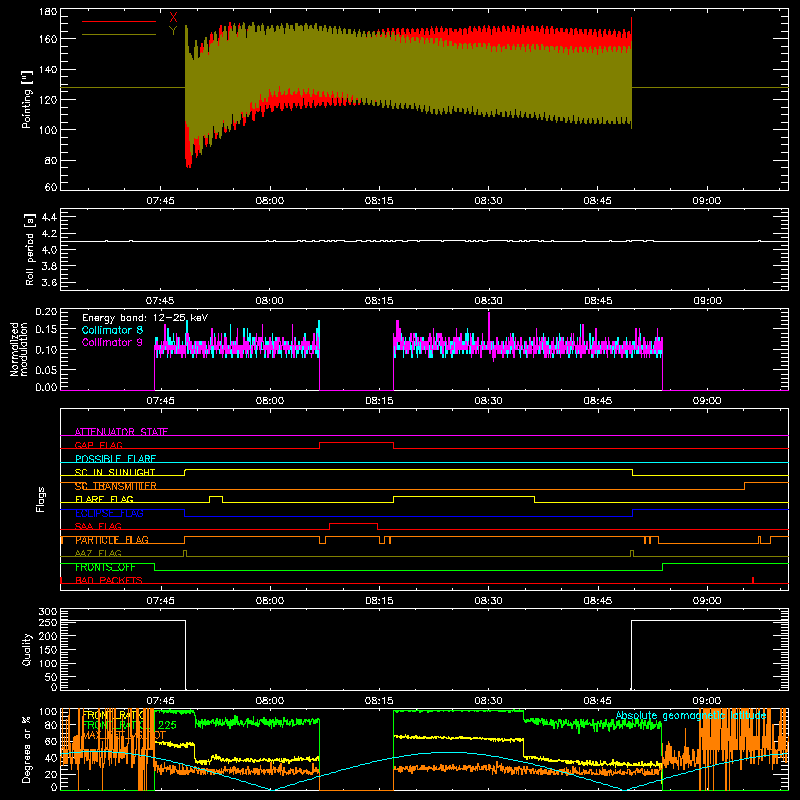Click the Roll period [s] axis title

[x=29, y=249]
